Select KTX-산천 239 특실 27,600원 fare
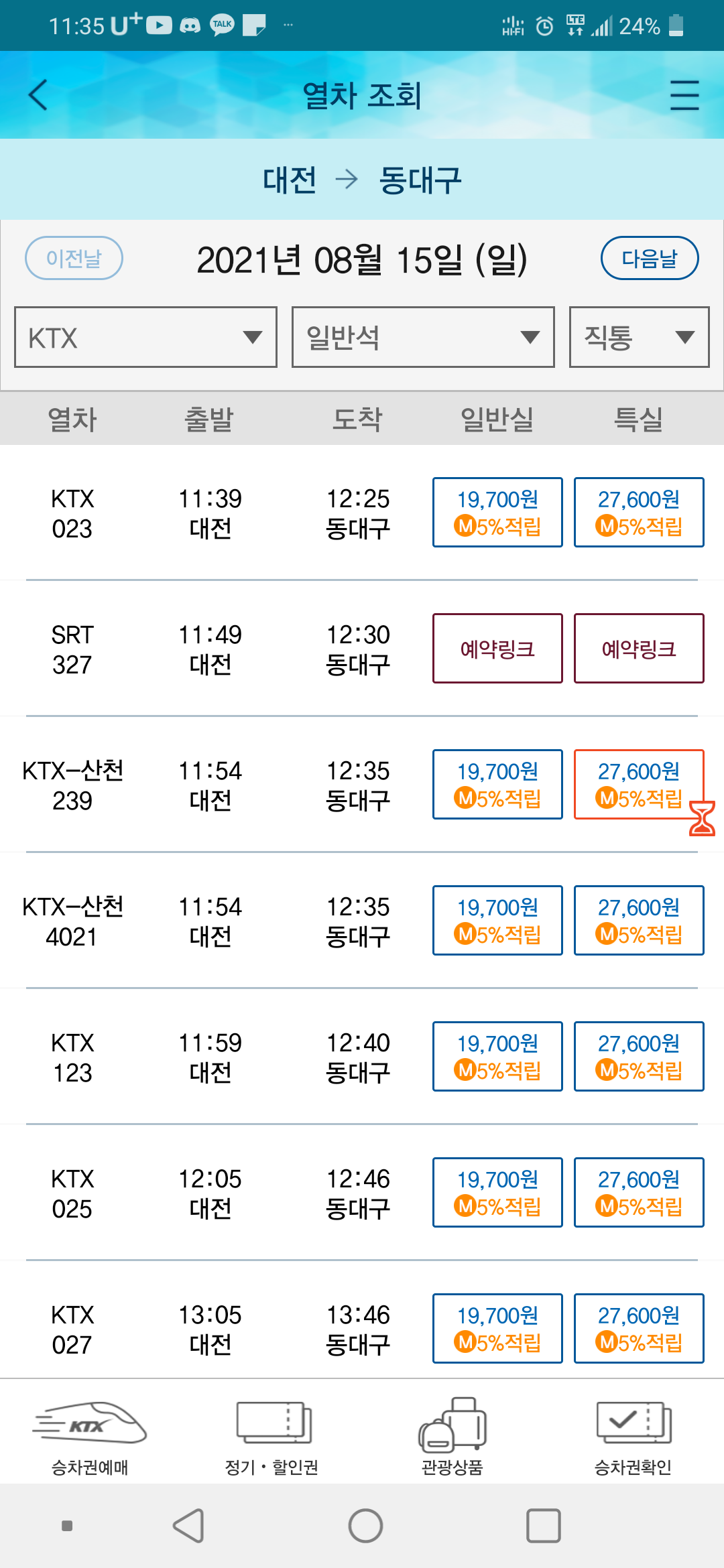The height and width of the screenshot is (1568, 724). (639, 784)
